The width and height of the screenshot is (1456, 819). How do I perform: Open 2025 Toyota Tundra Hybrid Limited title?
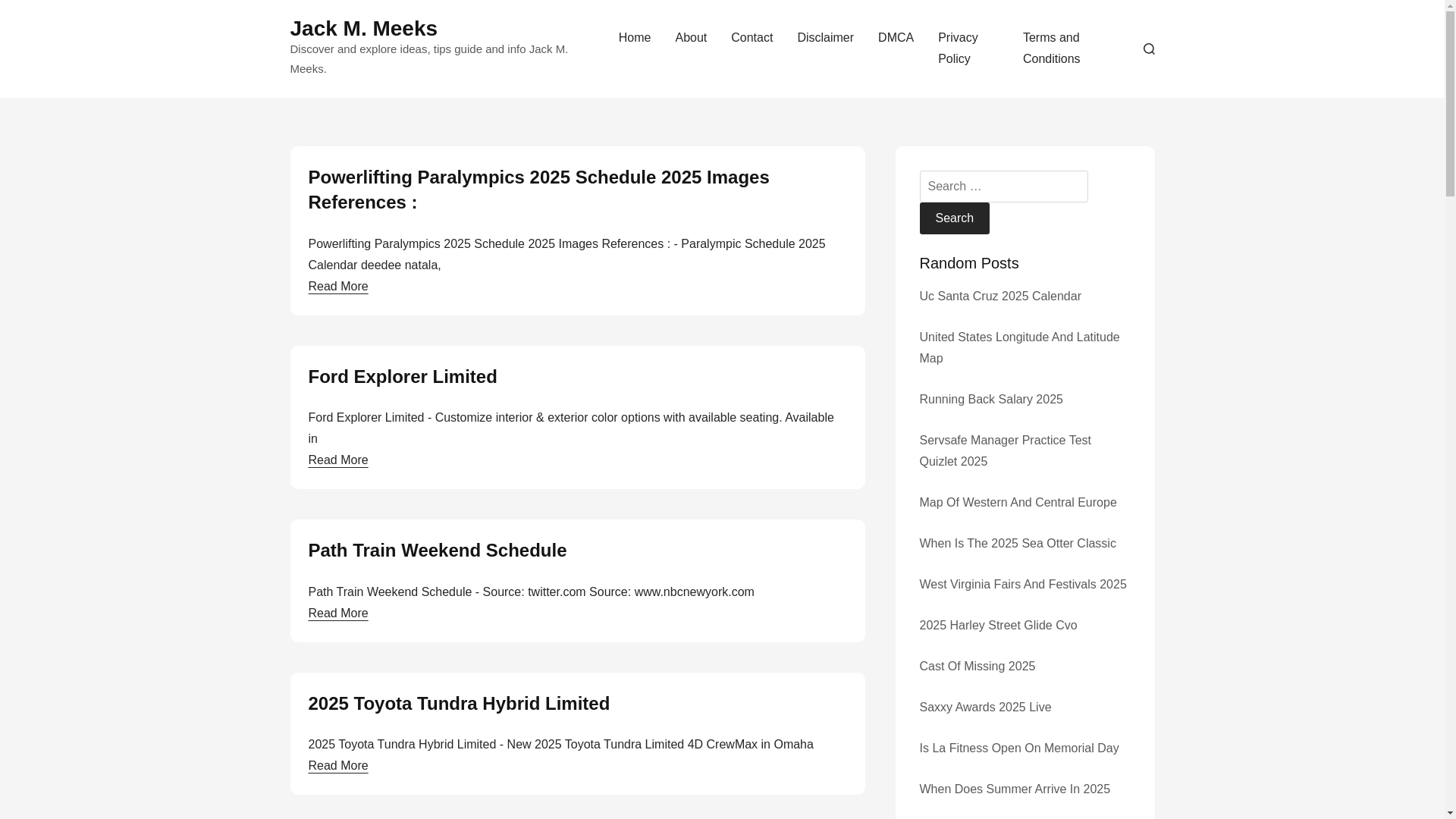click(458, 704)
